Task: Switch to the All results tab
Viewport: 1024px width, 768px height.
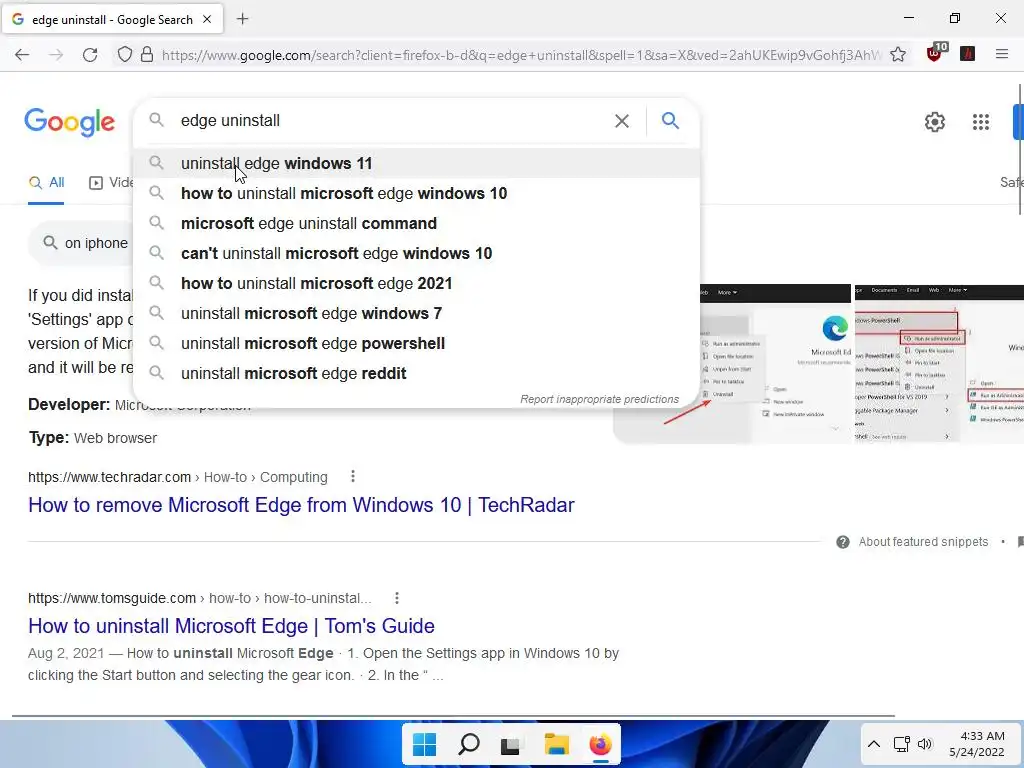Action: click(46, 183)
